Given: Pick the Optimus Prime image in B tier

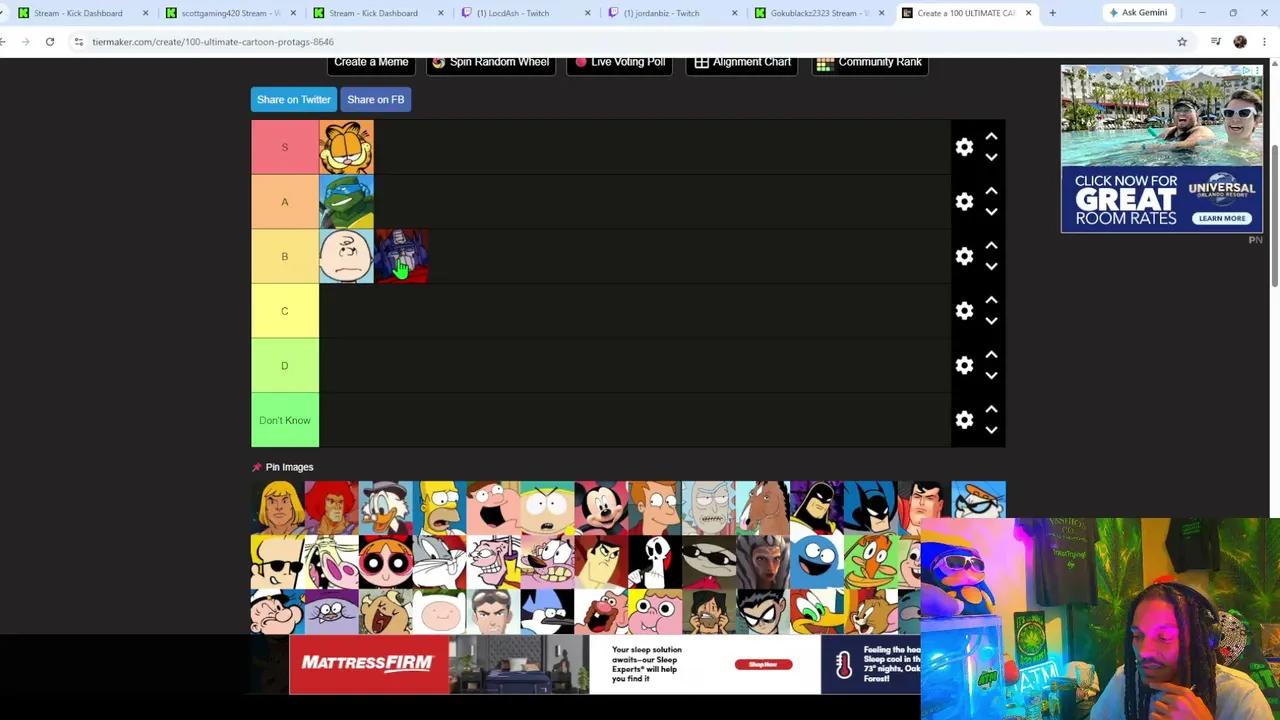Looking at the screenshot, I should [x=401, y=256].
